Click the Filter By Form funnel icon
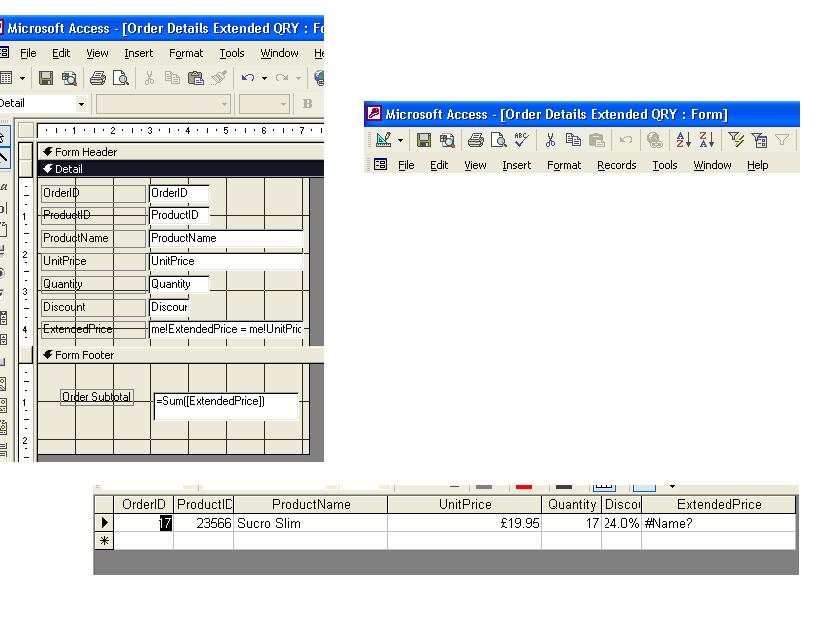The height and width of the screenshot is (642, 821). pos(759,140)
